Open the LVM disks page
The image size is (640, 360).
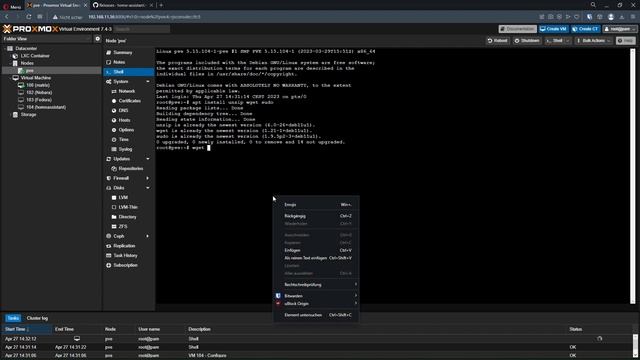point(123,198)
